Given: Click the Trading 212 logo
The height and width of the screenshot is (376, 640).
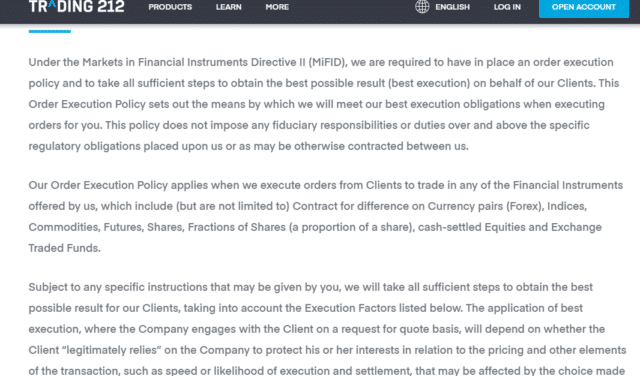Looking at the screenshot, I should (76, 7).
